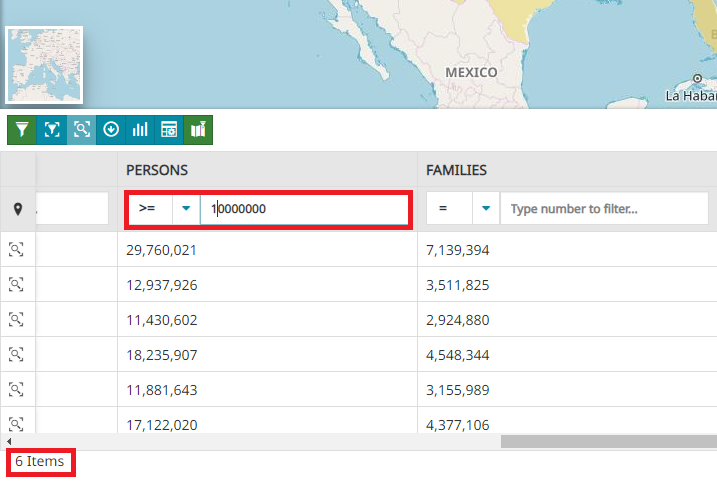Zoom to feature in row 11,881,643
This screenshot has height=482, width=717.
[x=17, y=389]
